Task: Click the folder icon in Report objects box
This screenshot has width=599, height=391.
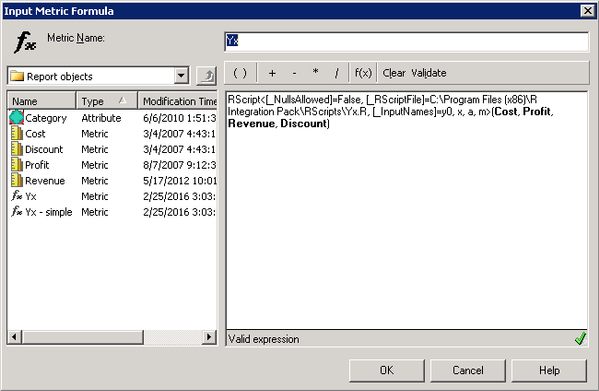Action: (x=17, y=76)
